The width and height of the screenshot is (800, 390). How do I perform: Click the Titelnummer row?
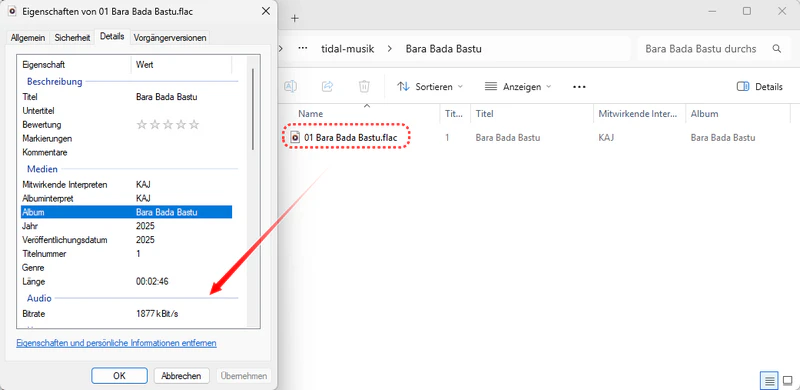pos(127,253)
